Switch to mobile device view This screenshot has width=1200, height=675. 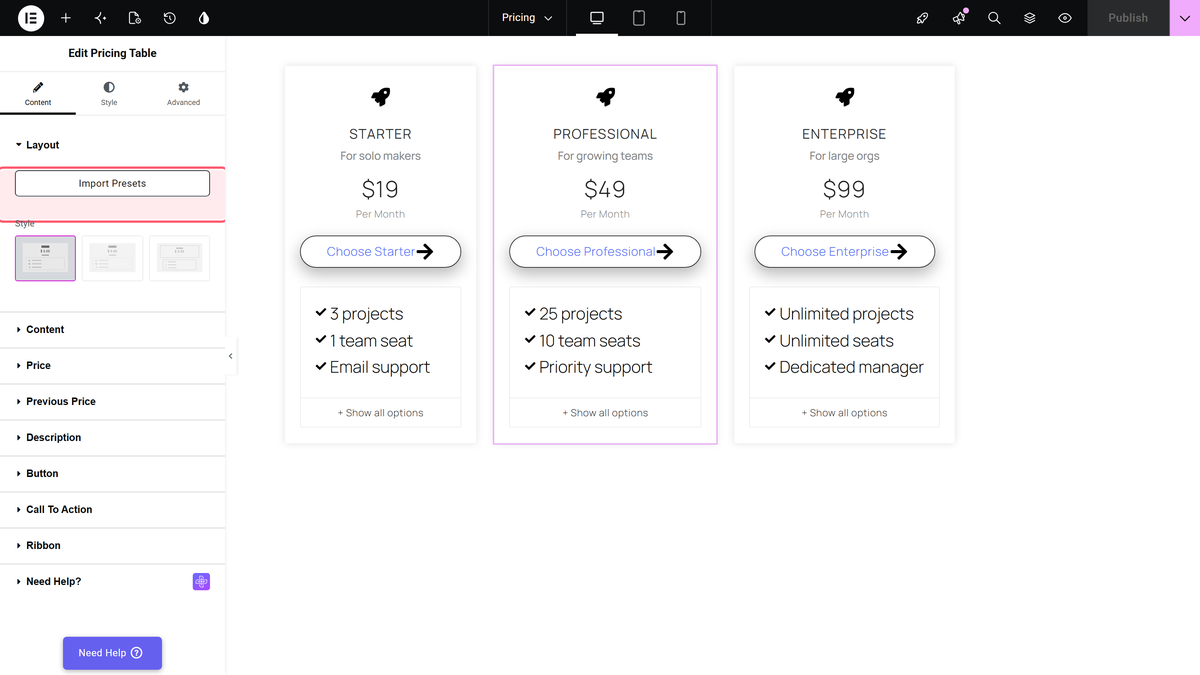tap(681, 18)
